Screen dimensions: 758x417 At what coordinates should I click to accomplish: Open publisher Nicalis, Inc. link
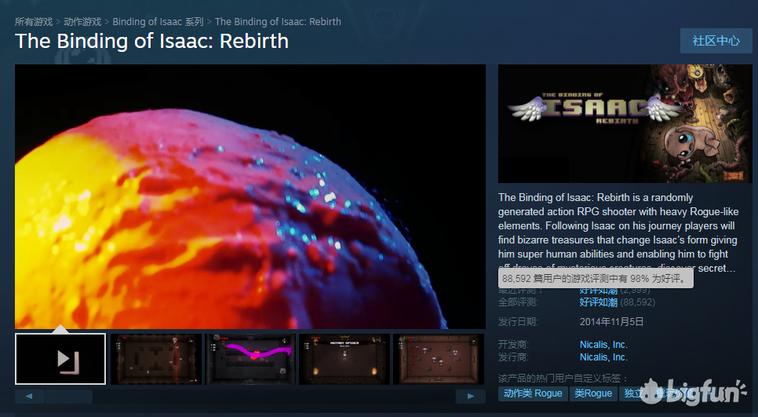pos(603,357)
